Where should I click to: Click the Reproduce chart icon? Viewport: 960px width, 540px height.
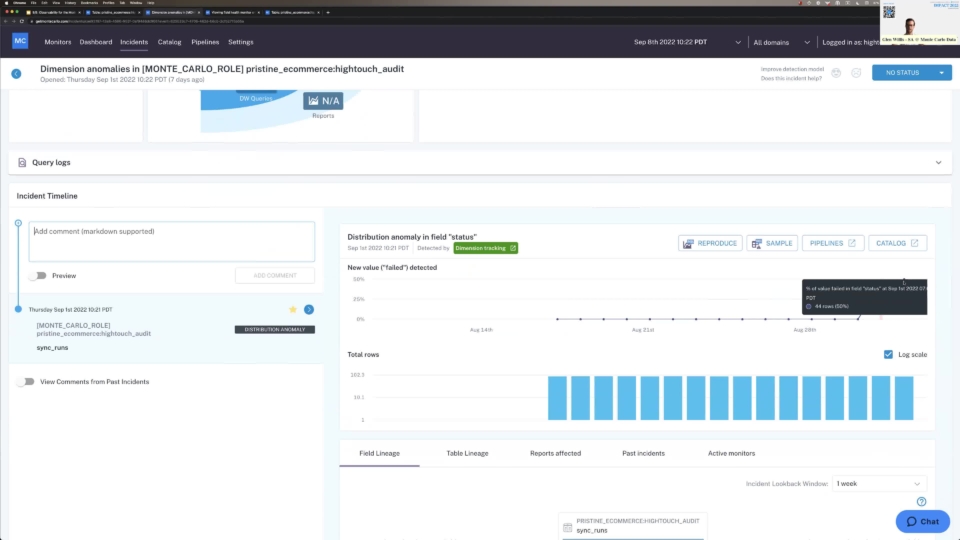point(688,244)
